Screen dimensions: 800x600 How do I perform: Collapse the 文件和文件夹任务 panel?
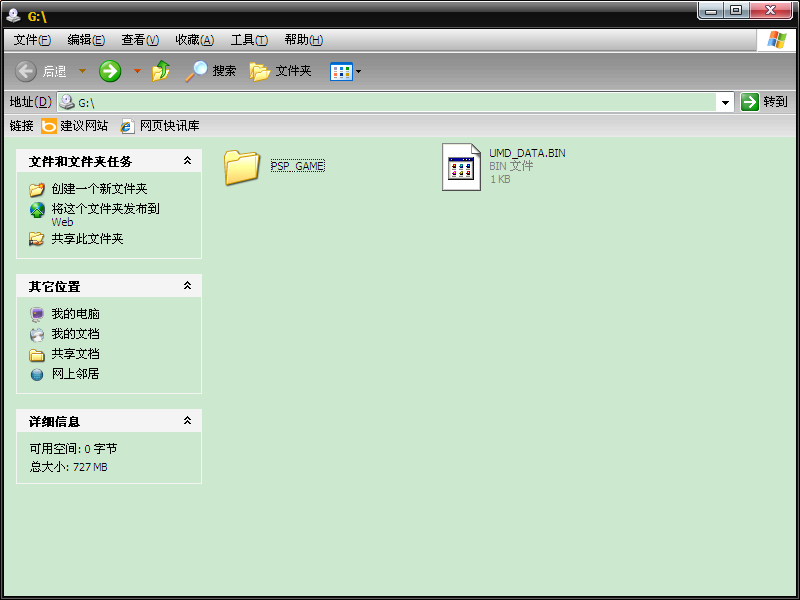coord(187,161)
